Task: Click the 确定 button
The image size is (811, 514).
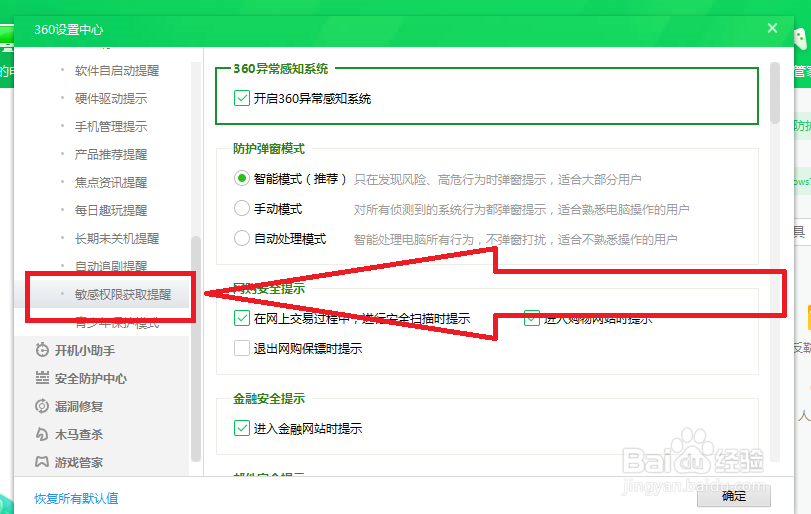Action: [733, 496]
